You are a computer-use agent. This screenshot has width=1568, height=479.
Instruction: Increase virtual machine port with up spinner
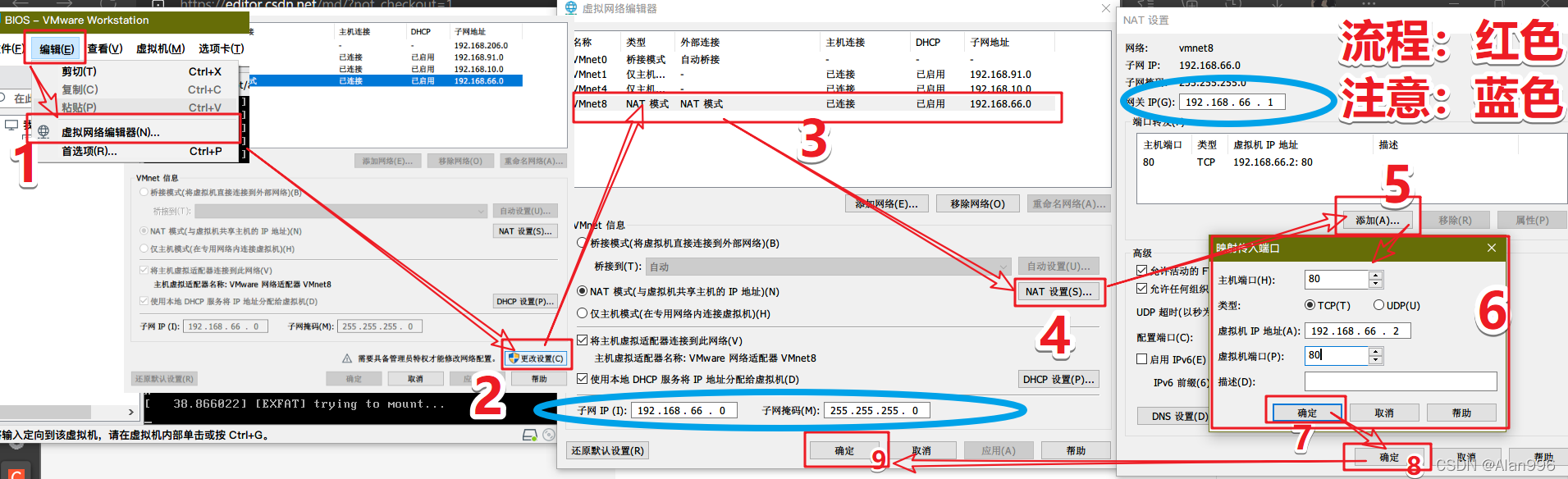[x=1376, y=351]
